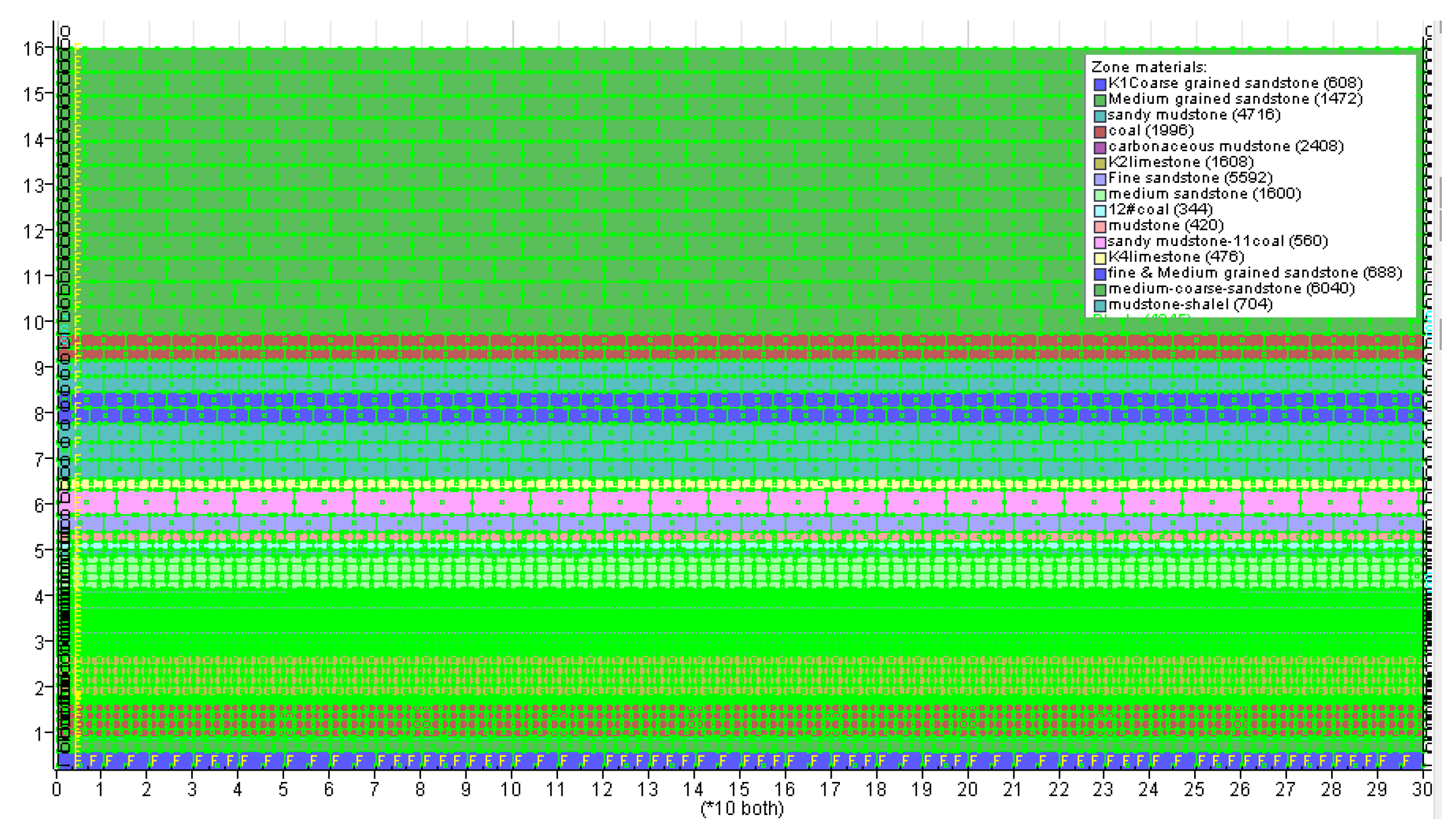Click the 30 tick on horizontal axis

(x=1422, y=790)
